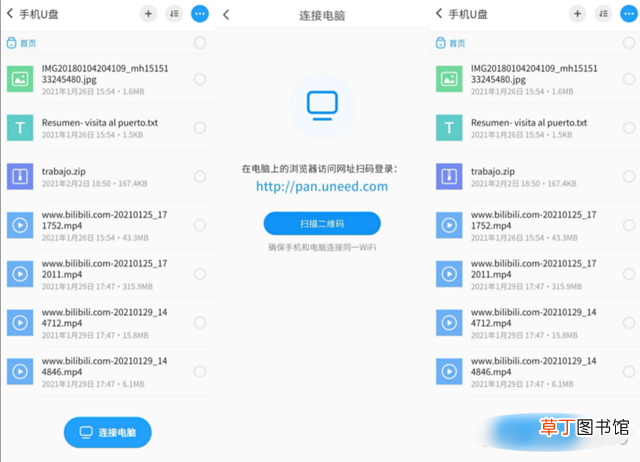Select all via 首页 row circle, right panel
This screenshot has height=462, width=640.
[629, 43]
